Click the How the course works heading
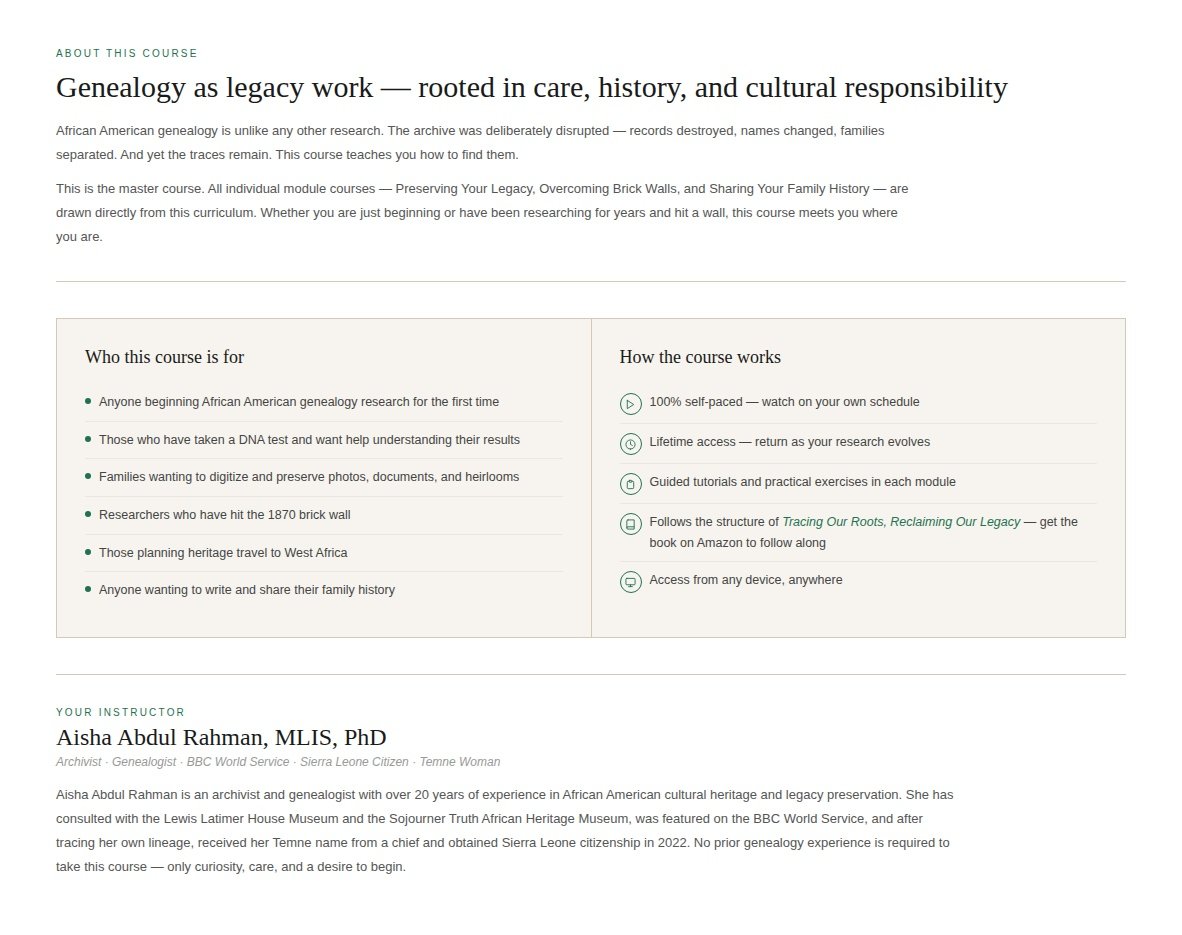 point(700,357)
